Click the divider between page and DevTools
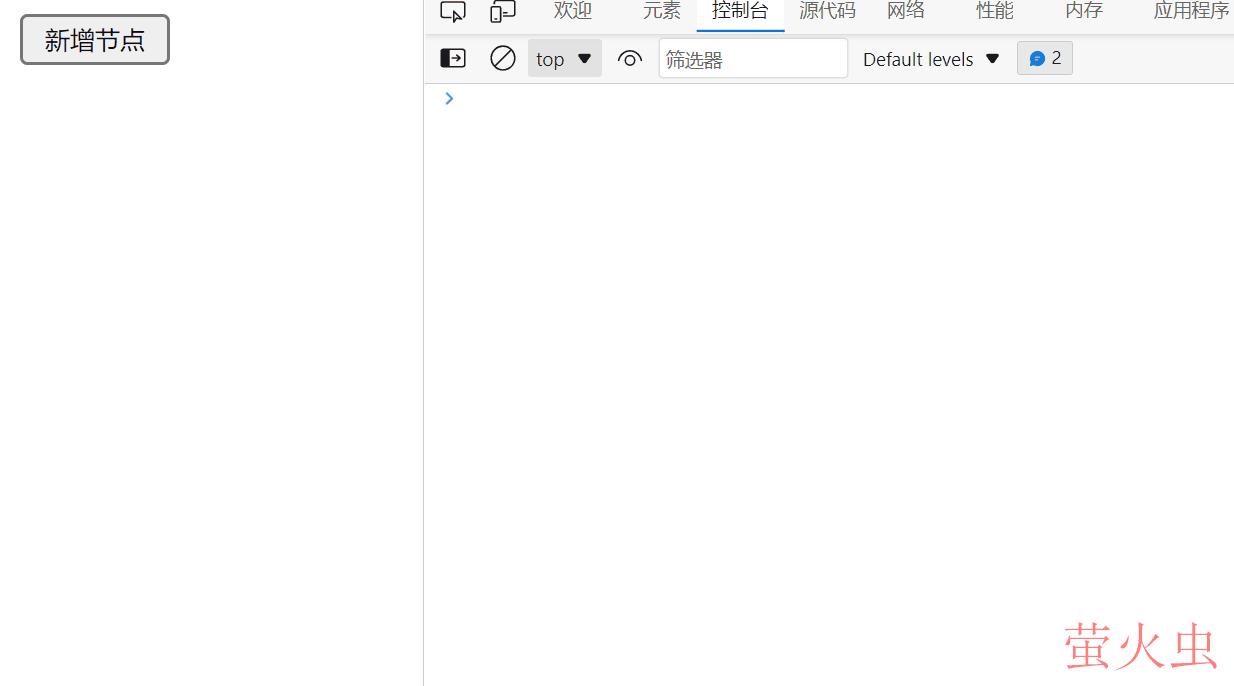 (424, 350)
